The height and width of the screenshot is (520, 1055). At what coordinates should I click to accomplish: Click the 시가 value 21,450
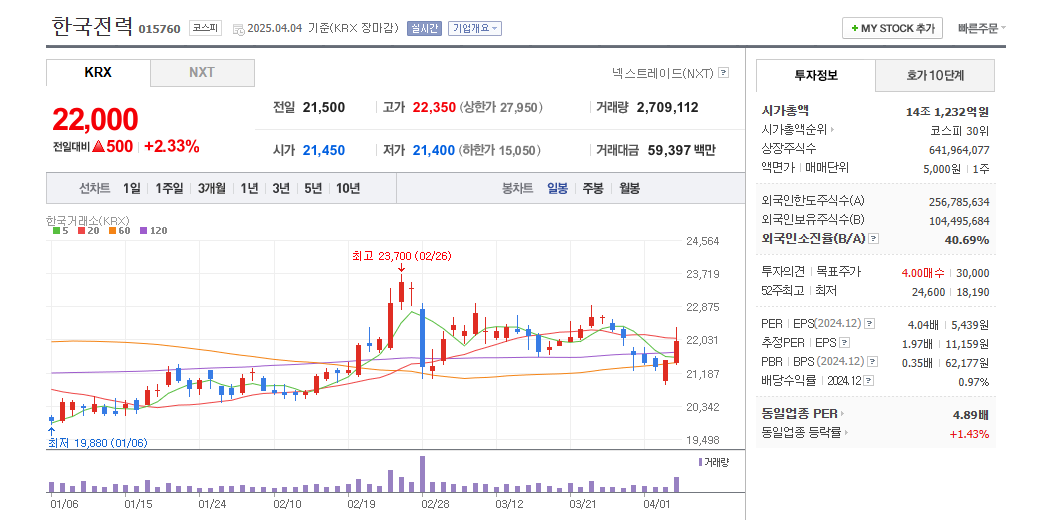pos(324,150)
